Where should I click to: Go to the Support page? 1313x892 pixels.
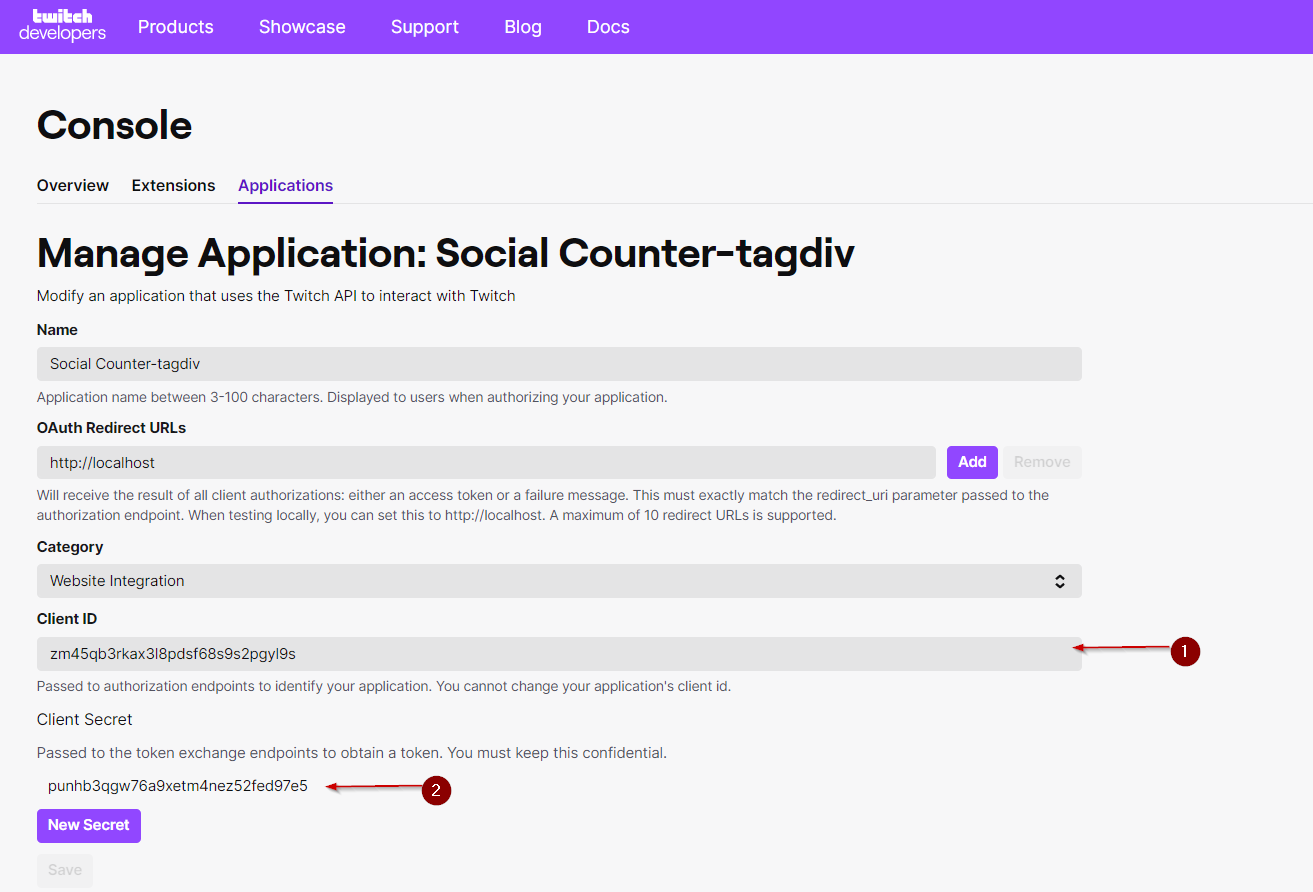pyautogui.click(x=425, y=27)
